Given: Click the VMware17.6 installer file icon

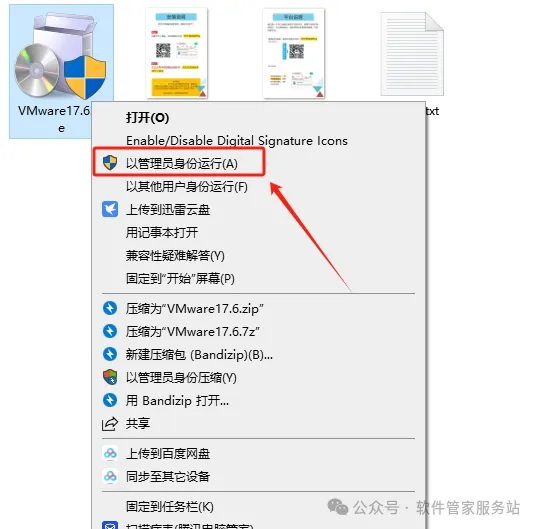Looking at the screenshot, I should (61, 56).
